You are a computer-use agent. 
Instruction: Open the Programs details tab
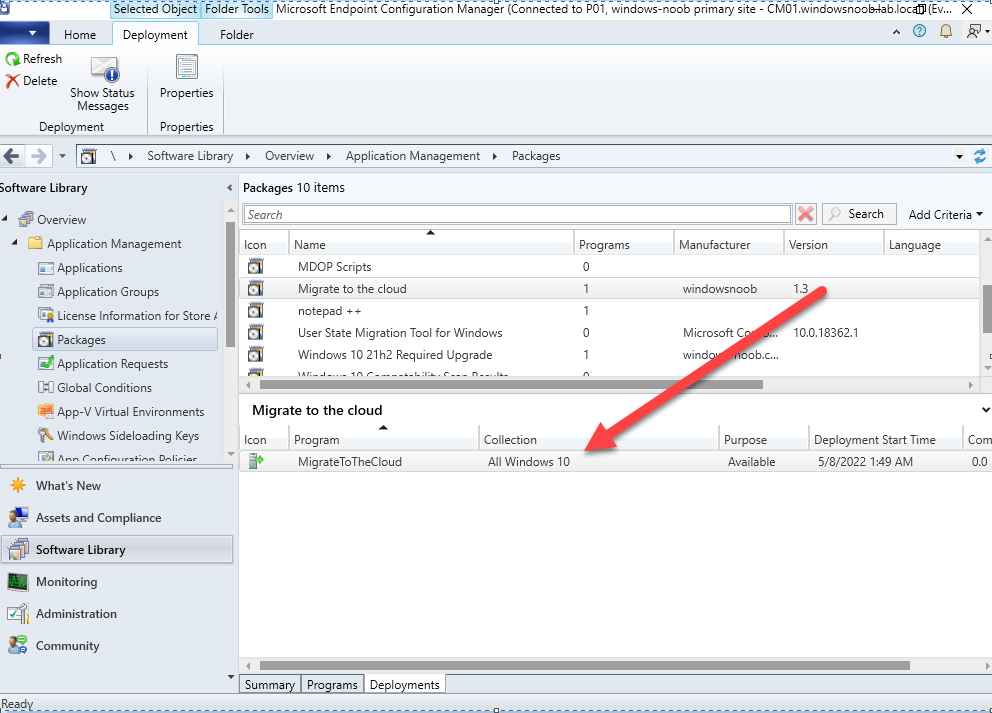pos(332,685)
